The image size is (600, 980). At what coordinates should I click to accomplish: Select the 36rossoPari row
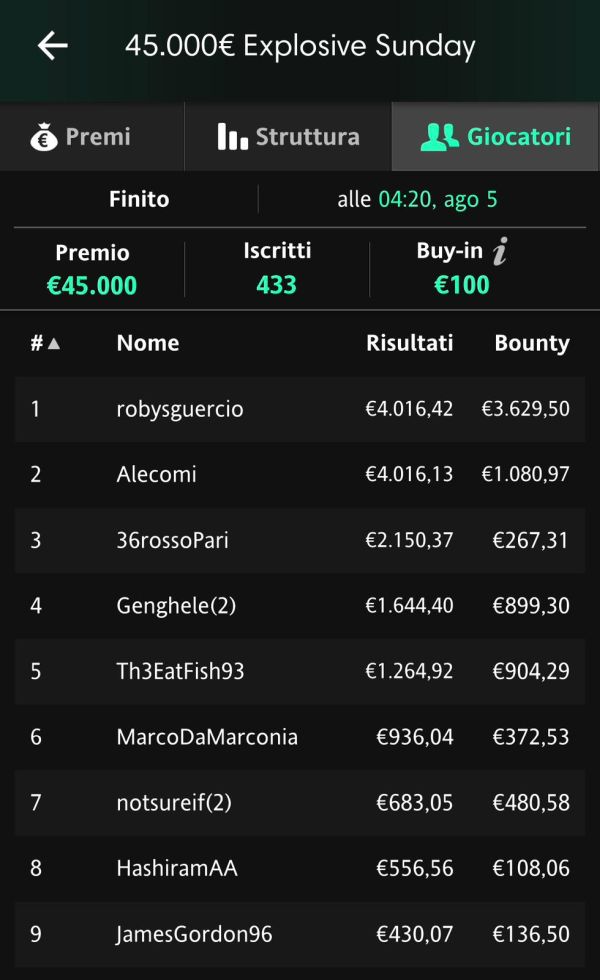click(300, 540)
